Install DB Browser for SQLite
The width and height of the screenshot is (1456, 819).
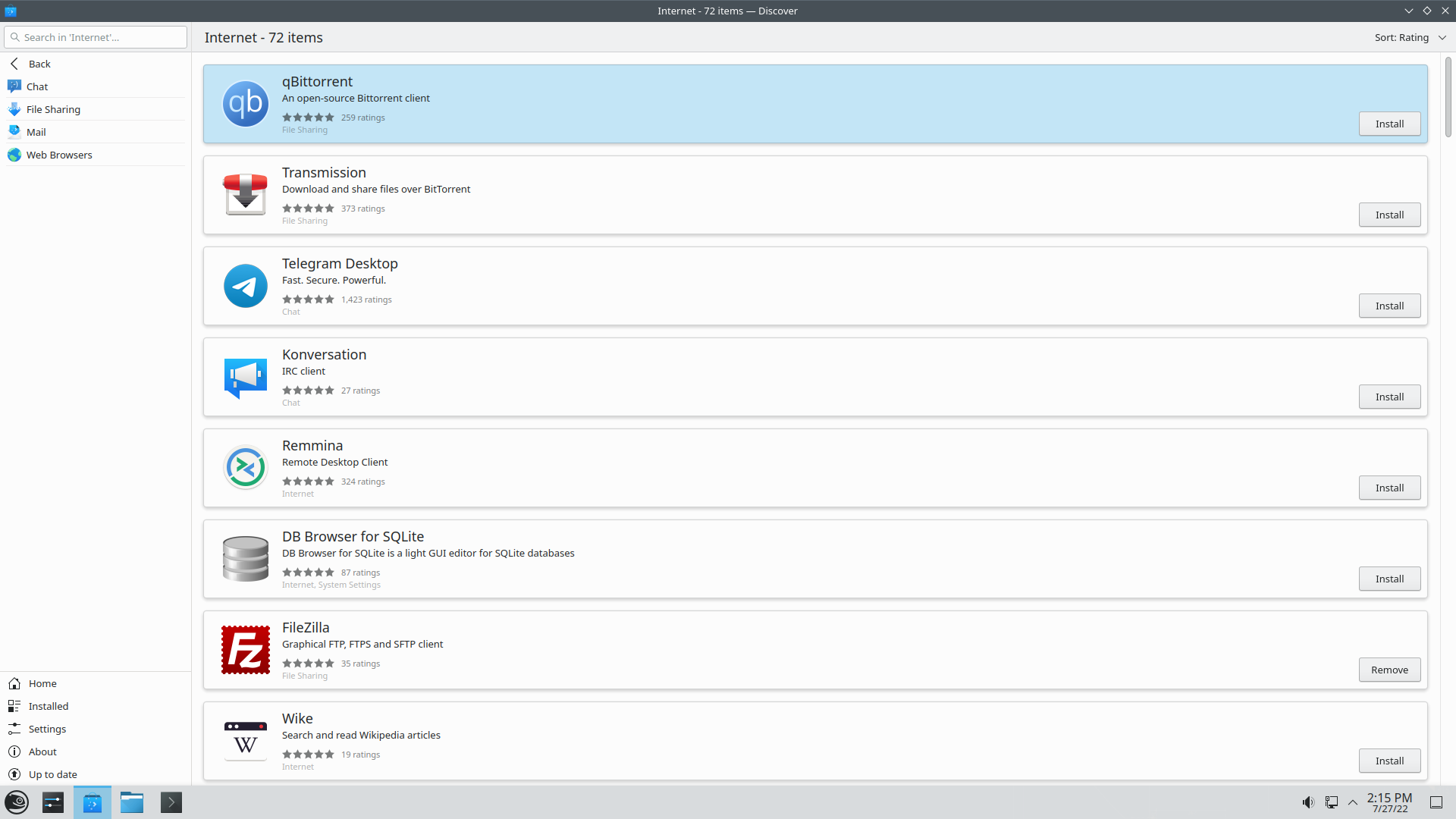tap(1389, 579)
